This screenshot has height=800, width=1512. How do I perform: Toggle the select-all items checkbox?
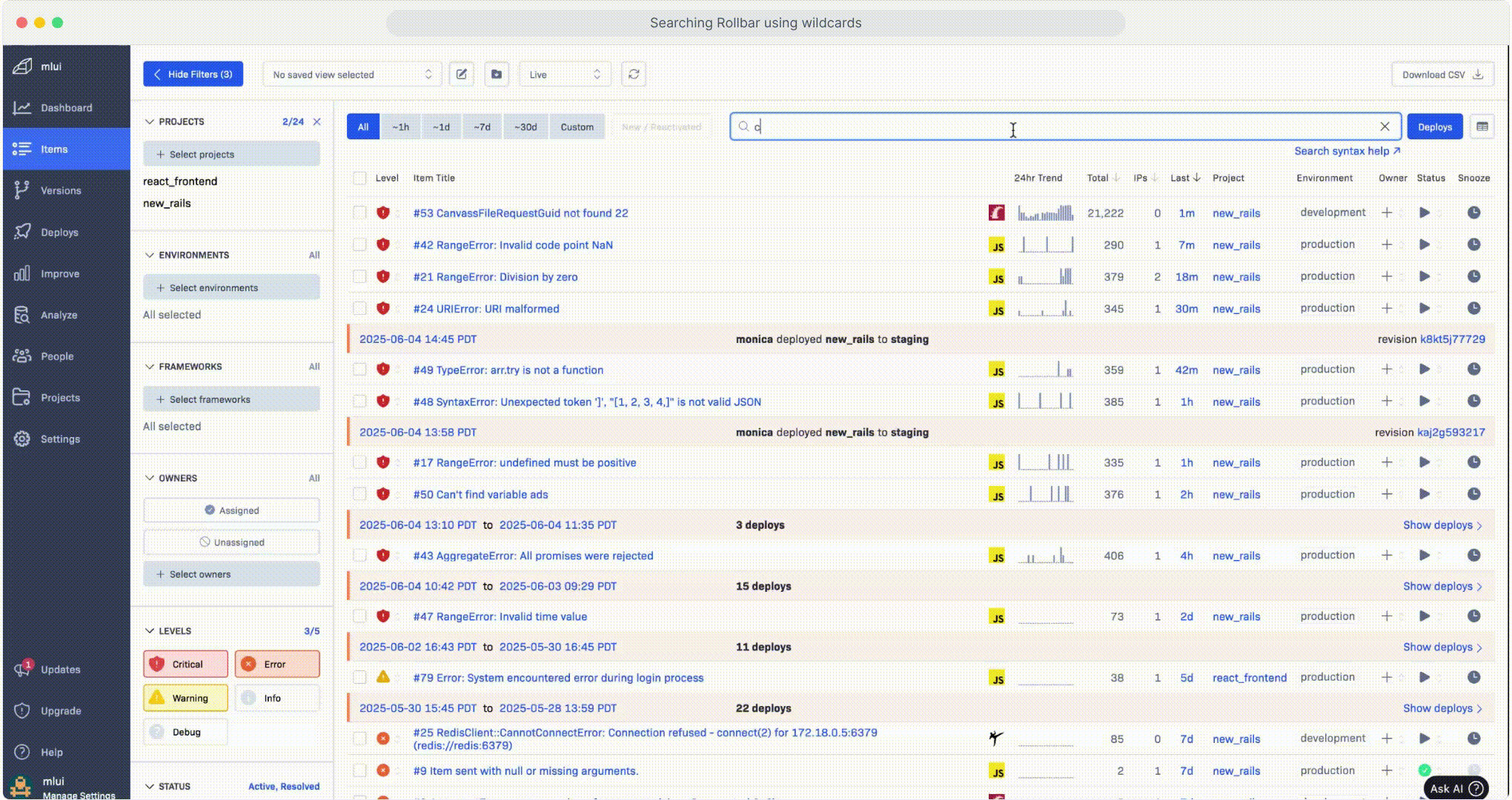(x=359, y=178)
